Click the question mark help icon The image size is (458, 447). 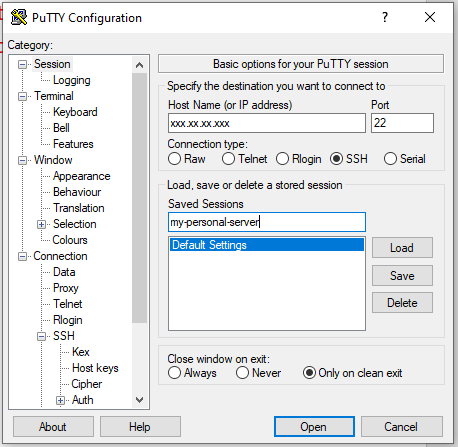click(385, 17)
